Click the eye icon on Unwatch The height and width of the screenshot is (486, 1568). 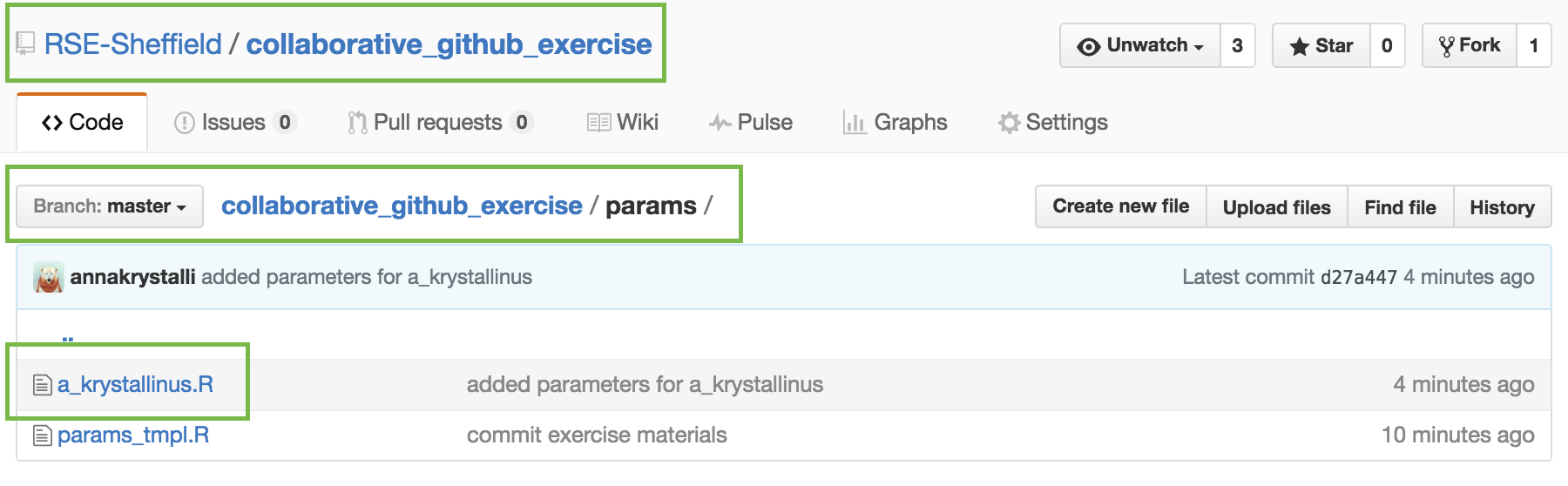1088,46
